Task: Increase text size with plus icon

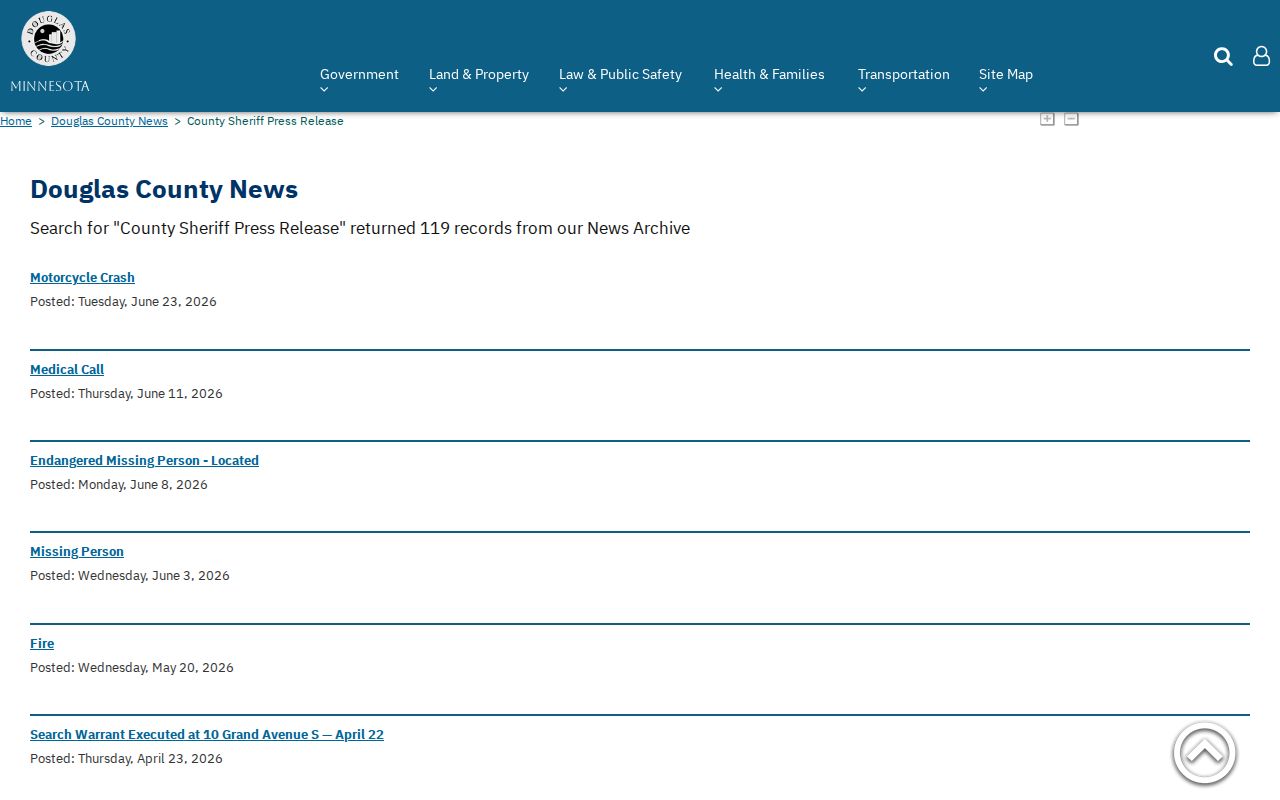Action: pos(1047,119)
